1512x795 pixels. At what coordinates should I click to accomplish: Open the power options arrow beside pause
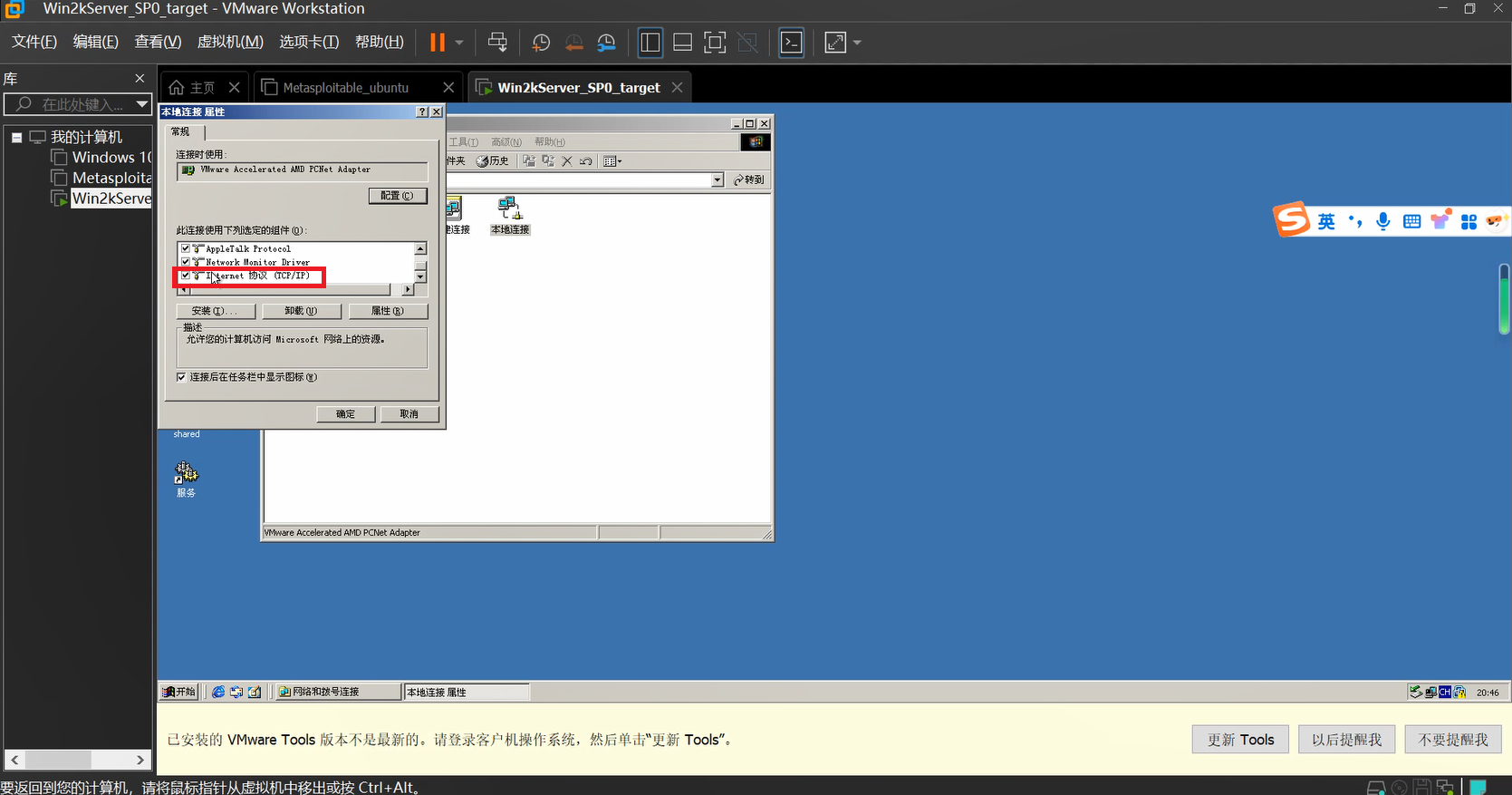[459, 43]
